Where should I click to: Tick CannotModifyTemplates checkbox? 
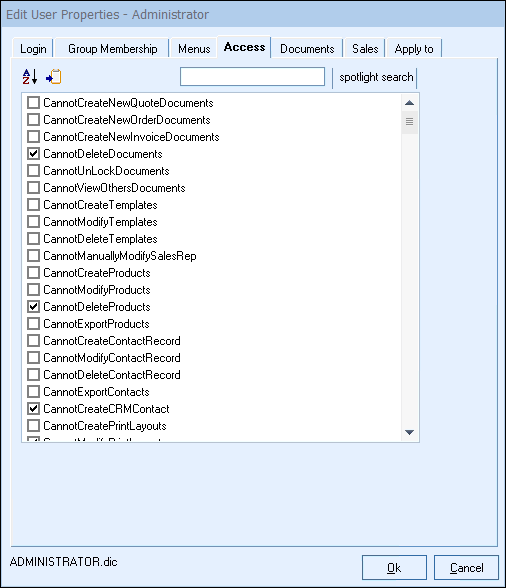(33, 222)
